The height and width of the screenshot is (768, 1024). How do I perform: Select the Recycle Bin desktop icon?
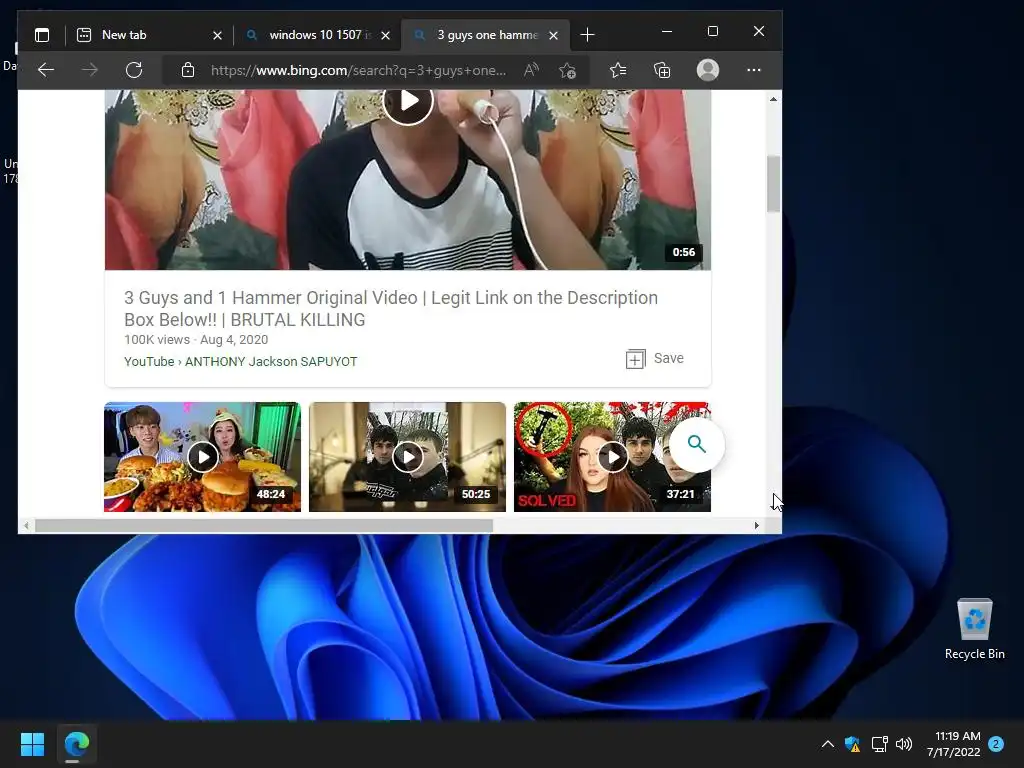pos(974,630)
